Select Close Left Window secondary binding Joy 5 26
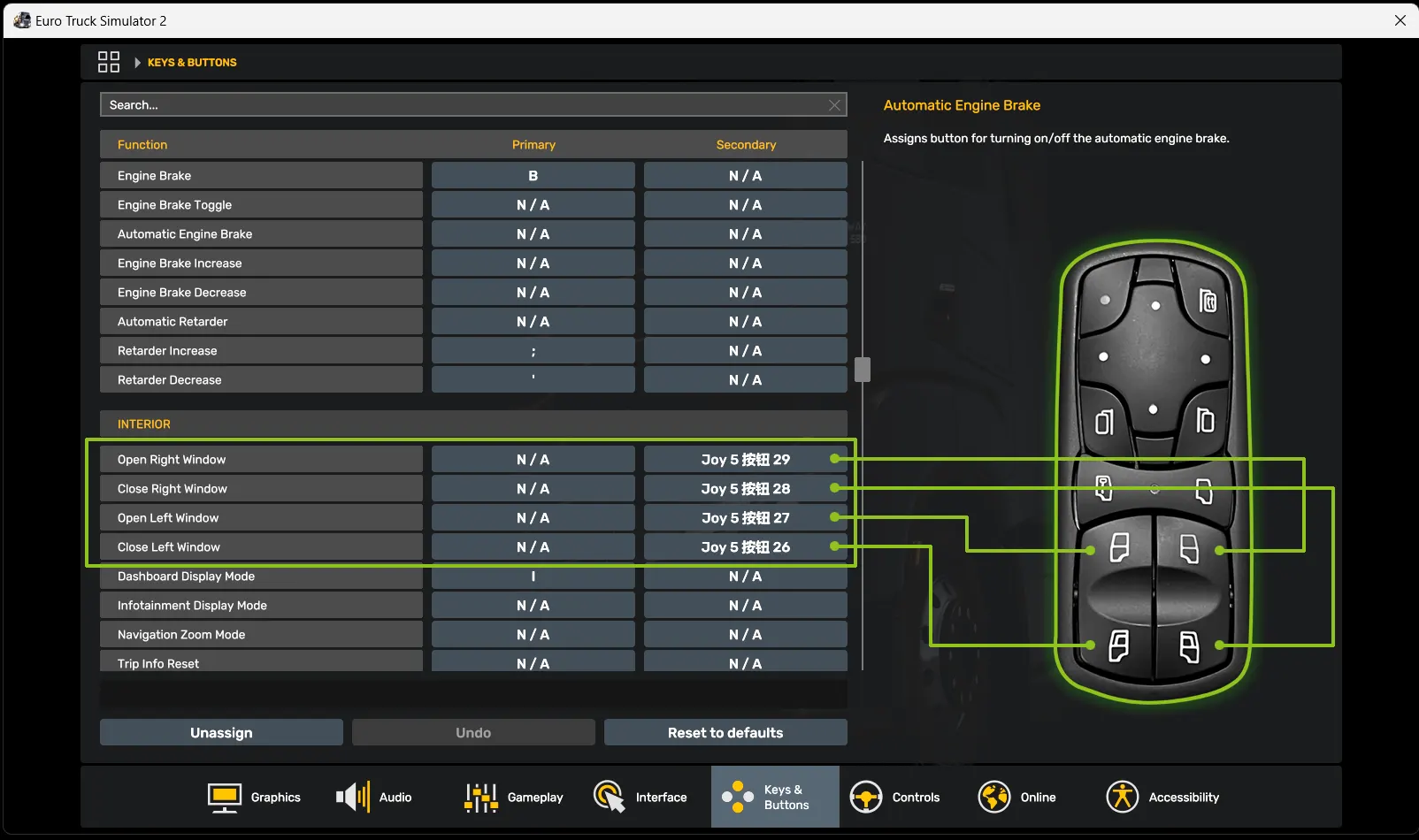Viewport: 1419px width, 840px height. pyautogui.click(x=746, y=546)
